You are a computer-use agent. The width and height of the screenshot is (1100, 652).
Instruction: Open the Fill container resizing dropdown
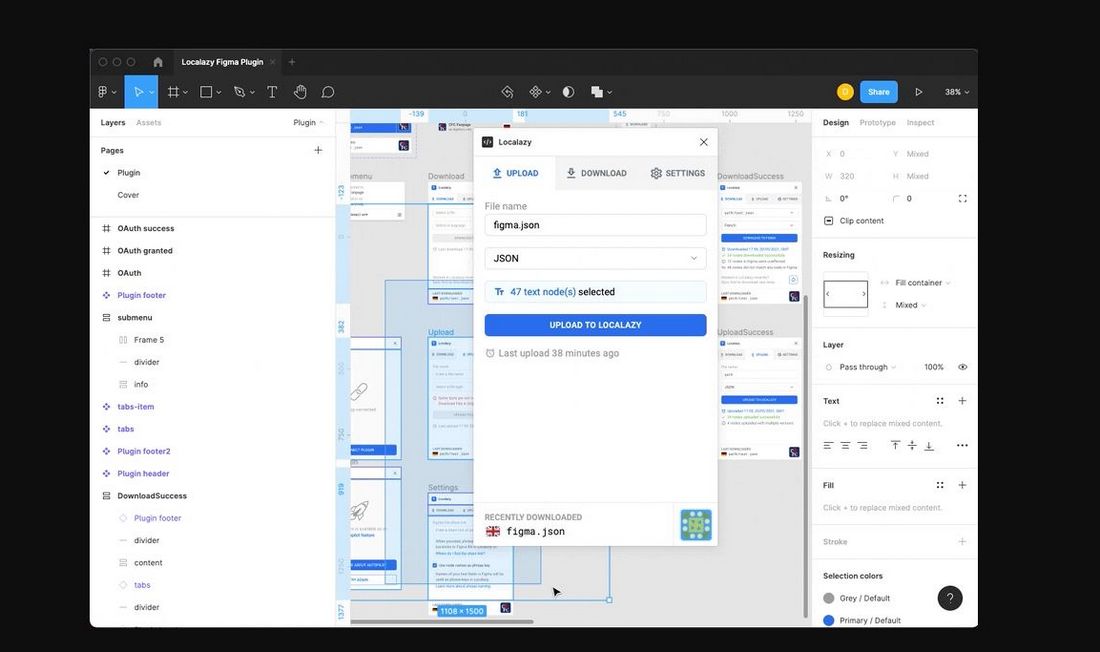[923, 283]
